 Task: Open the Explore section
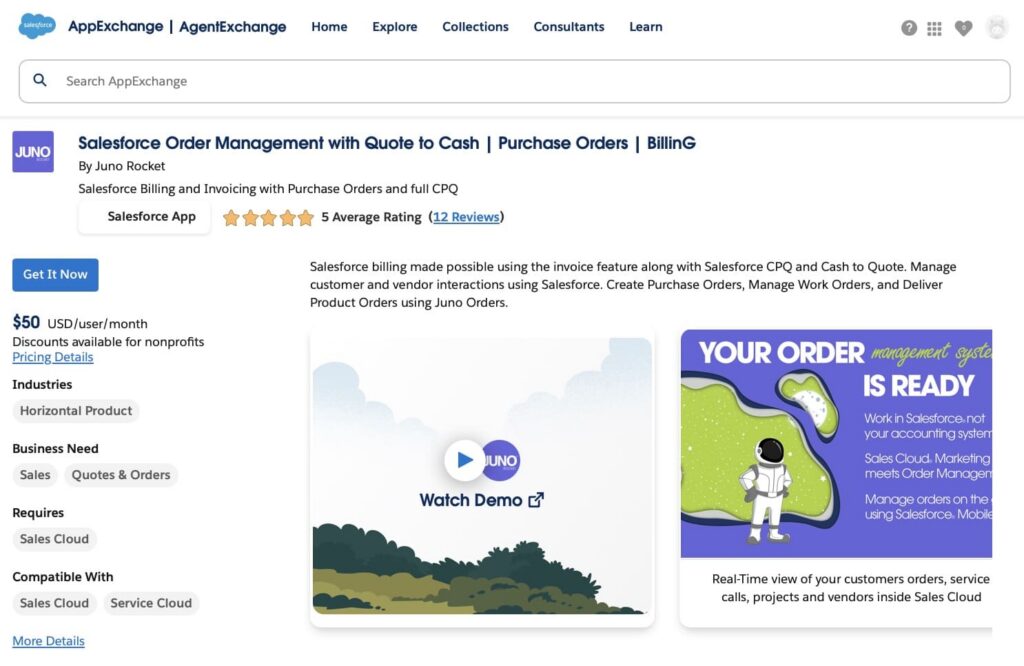tap(394, 27)
